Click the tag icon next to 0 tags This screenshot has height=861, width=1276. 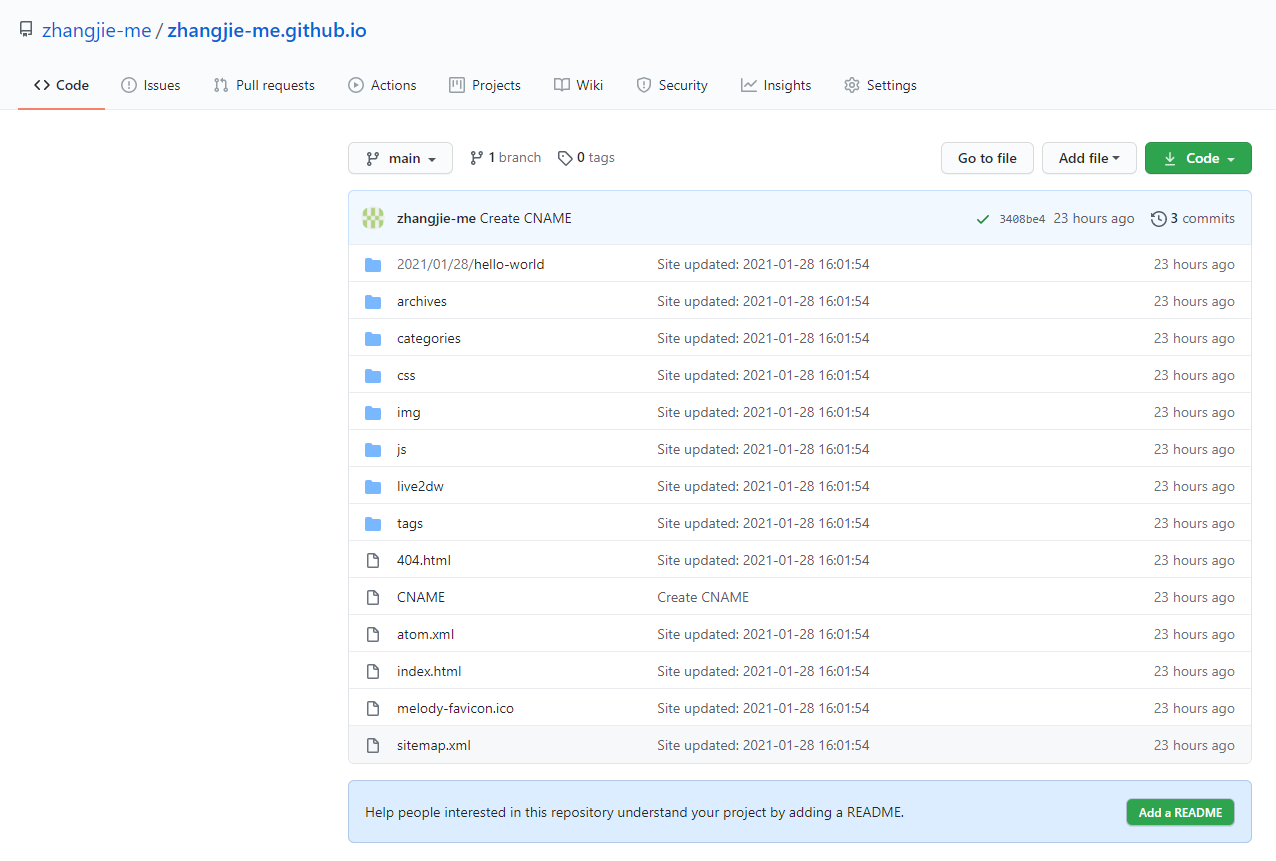pyautogui.click(x=565, y=158)
